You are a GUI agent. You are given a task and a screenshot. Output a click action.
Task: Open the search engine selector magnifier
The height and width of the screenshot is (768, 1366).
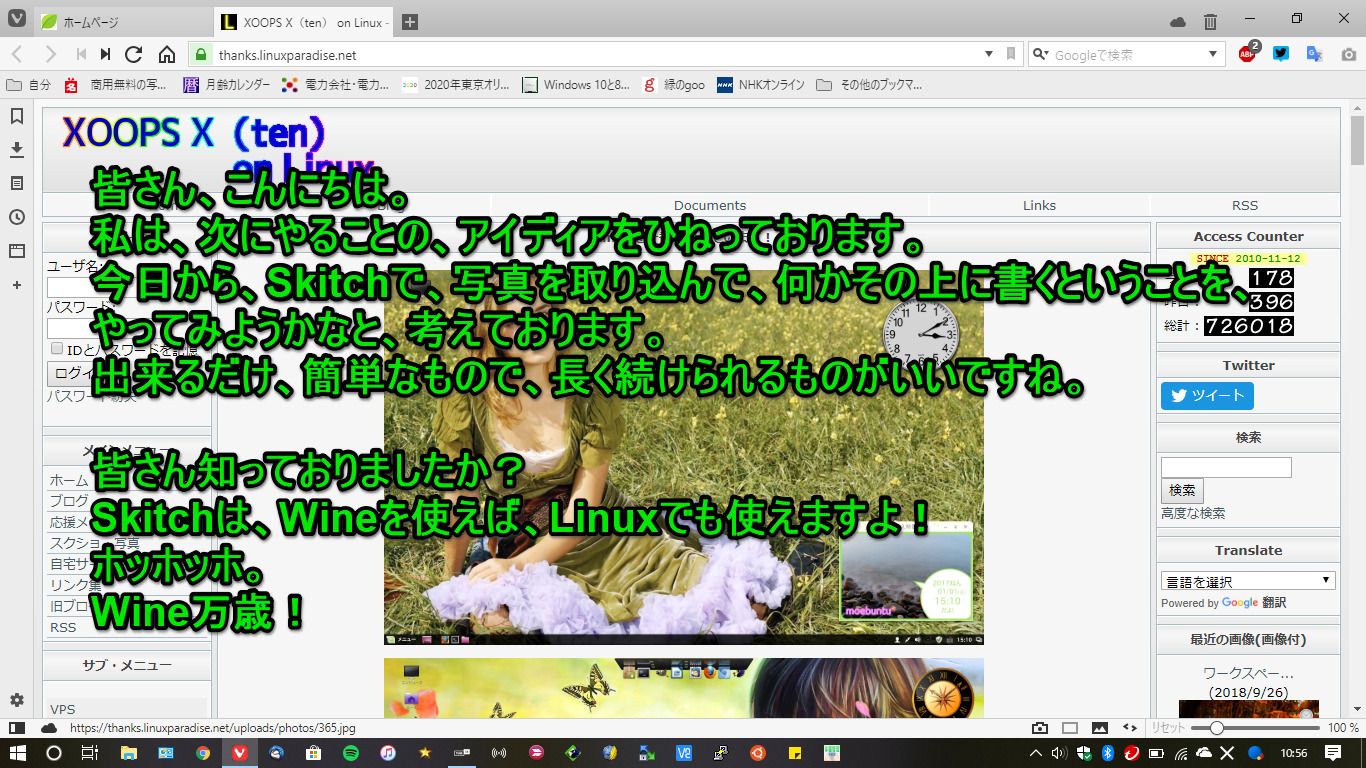click(x=1041, y=54)
